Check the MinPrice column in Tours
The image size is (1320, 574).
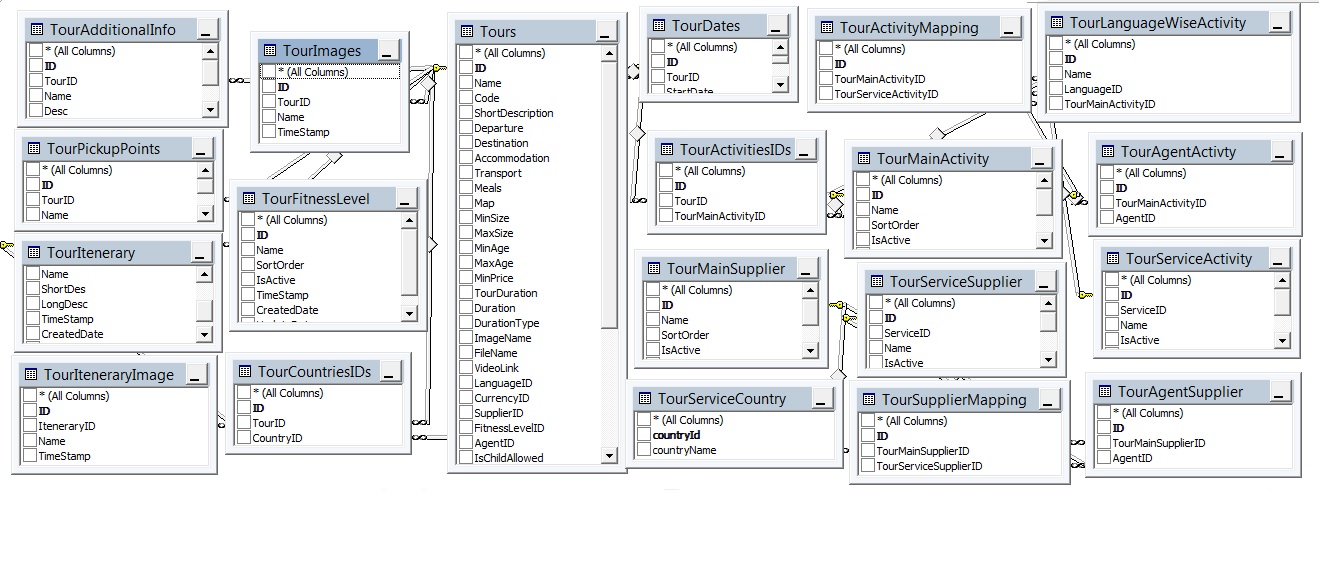tap(466, 278)
